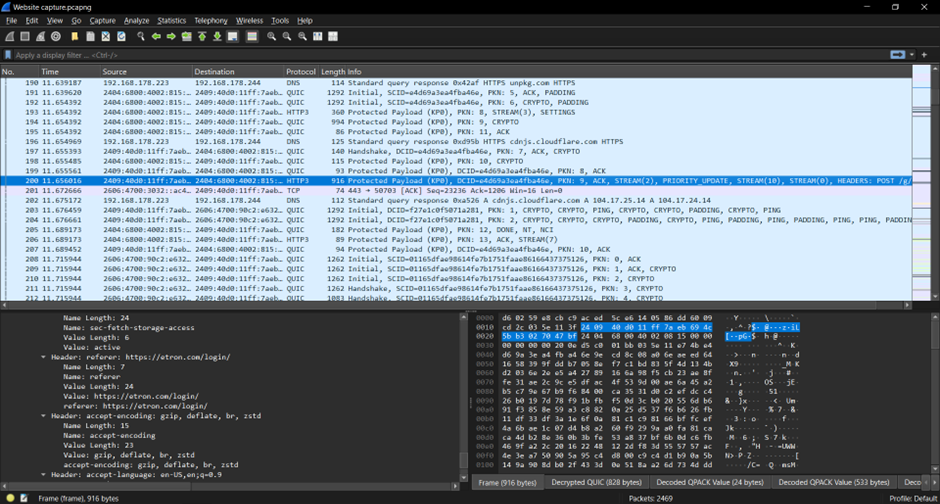Select packet 193 HTTP3 SETTINGS row
This screenshot has width=940, height=504.
point(456,112)
